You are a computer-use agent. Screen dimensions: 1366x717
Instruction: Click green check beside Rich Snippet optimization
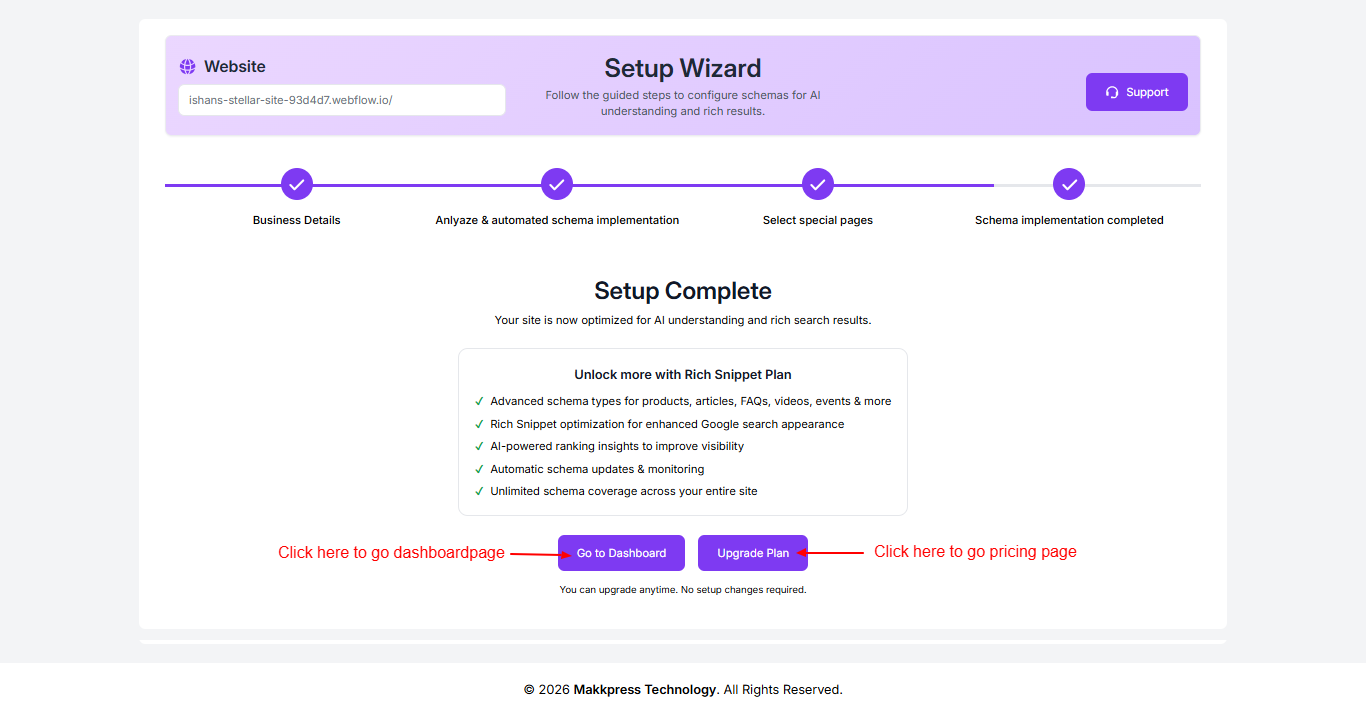[x=480, y=424]
